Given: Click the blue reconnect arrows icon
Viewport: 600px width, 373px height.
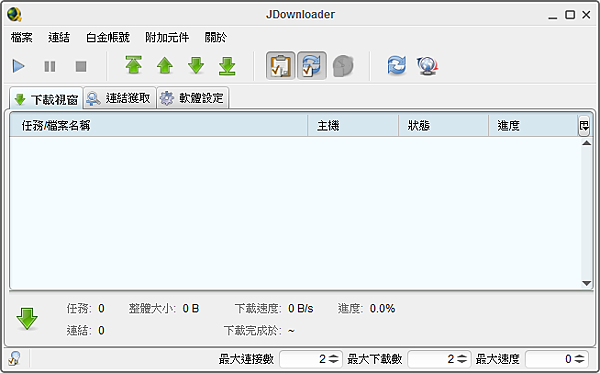Looking at the screenshot, I should pyautogui.click(x=396, y=65).
